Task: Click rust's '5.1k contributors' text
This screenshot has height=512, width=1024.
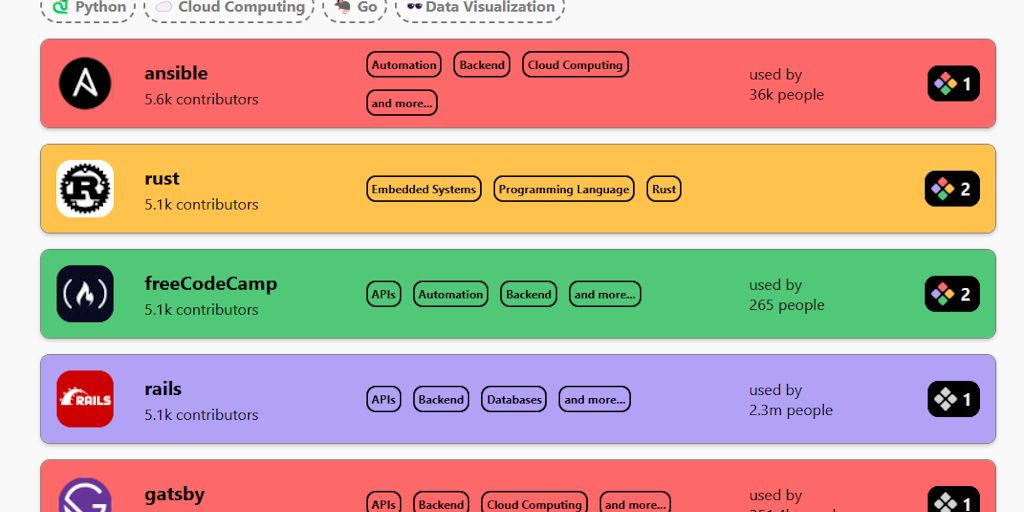Action: pyautogui.click(x=201, y=204)
